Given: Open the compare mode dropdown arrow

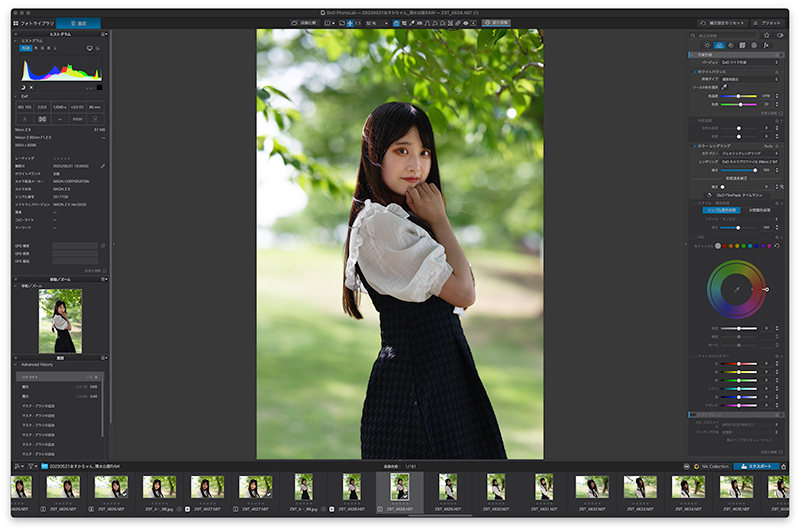Looking at the screenshot, I should [333, 23].
